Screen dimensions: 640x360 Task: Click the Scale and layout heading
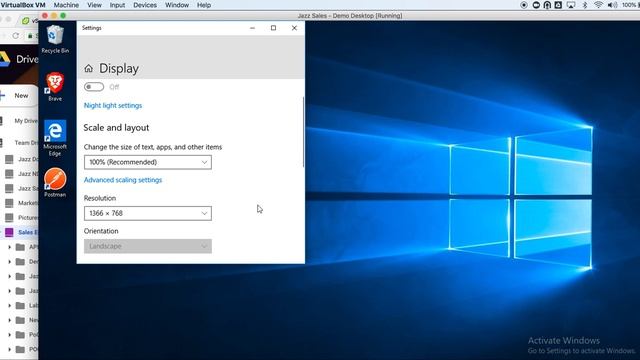coord(116,128)
